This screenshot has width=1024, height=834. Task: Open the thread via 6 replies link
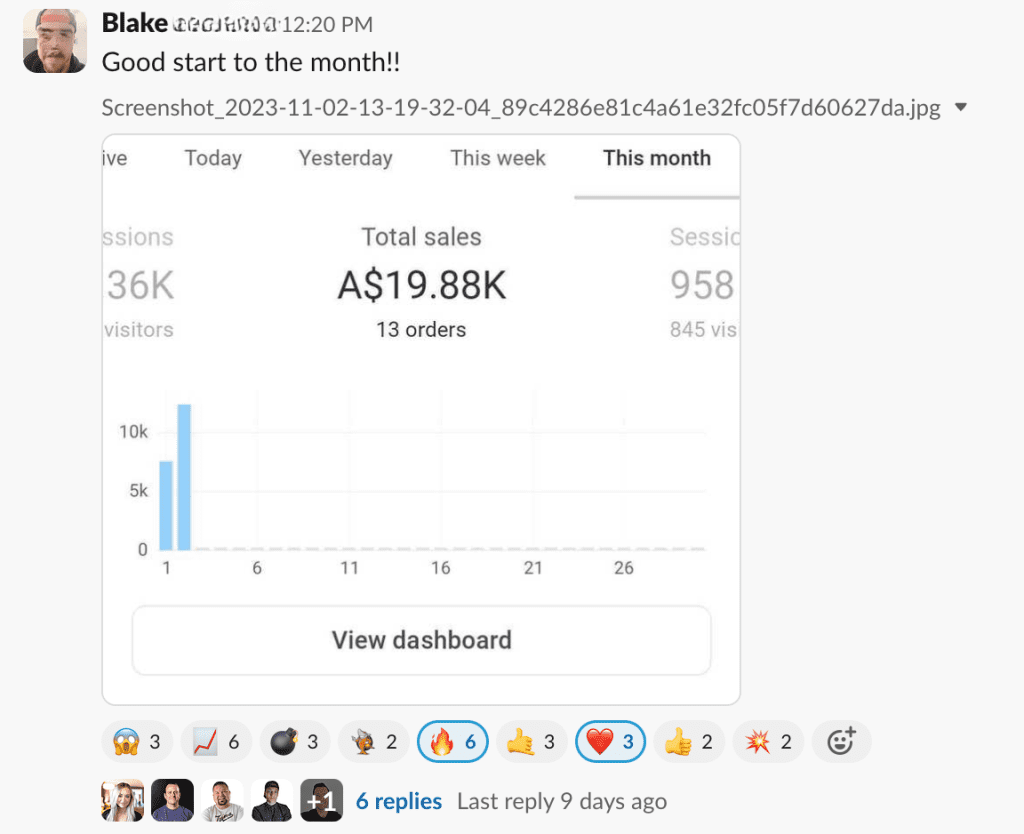coord(398,800)
